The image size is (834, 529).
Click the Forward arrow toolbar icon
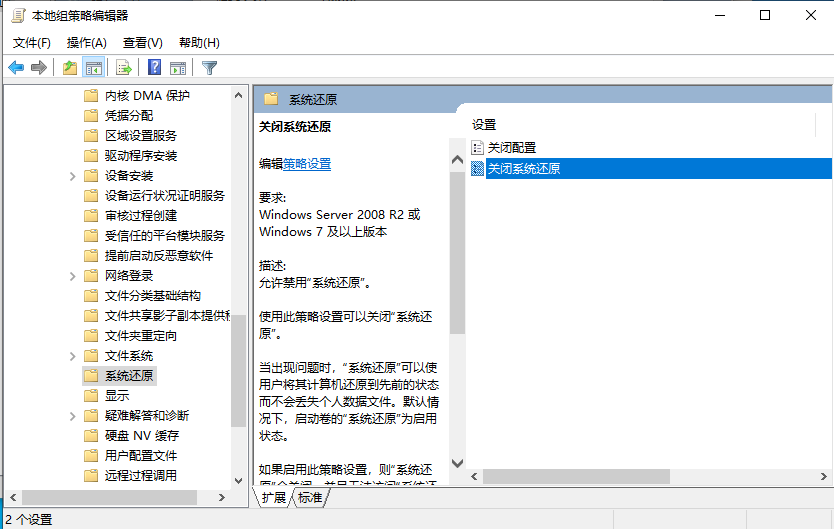[39, 68]
